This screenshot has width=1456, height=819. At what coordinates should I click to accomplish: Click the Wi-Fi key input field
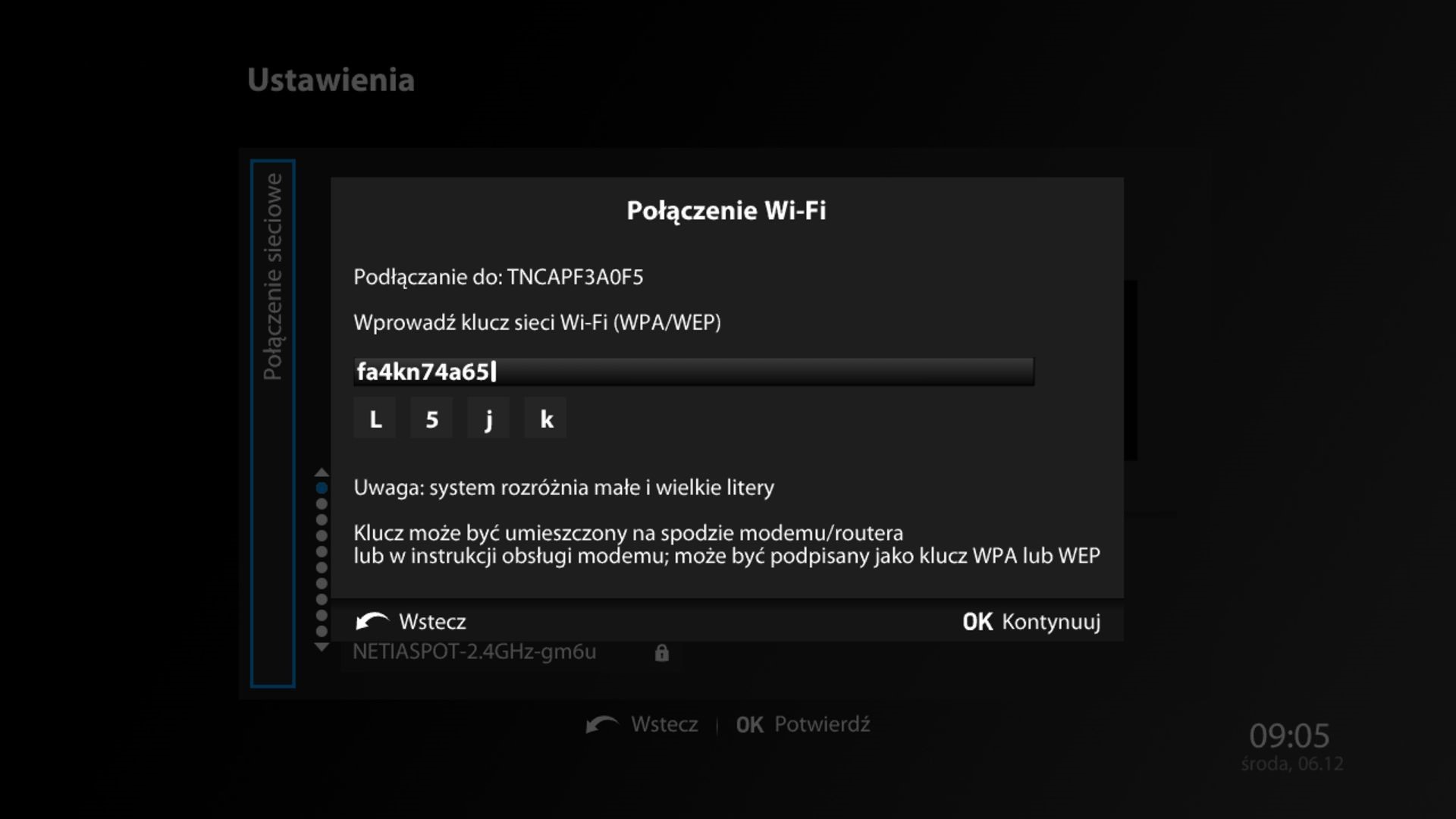click(x=694, y=372)
